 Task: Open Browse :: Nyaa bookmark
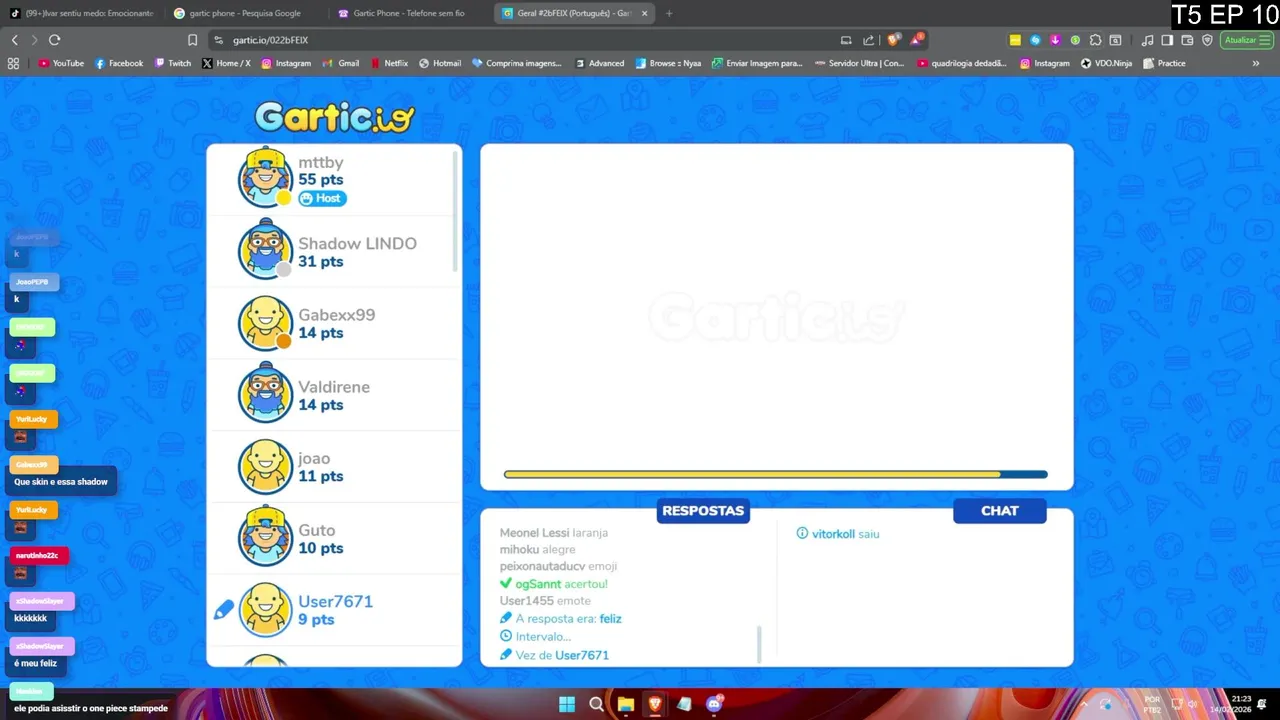coord(668,63)
